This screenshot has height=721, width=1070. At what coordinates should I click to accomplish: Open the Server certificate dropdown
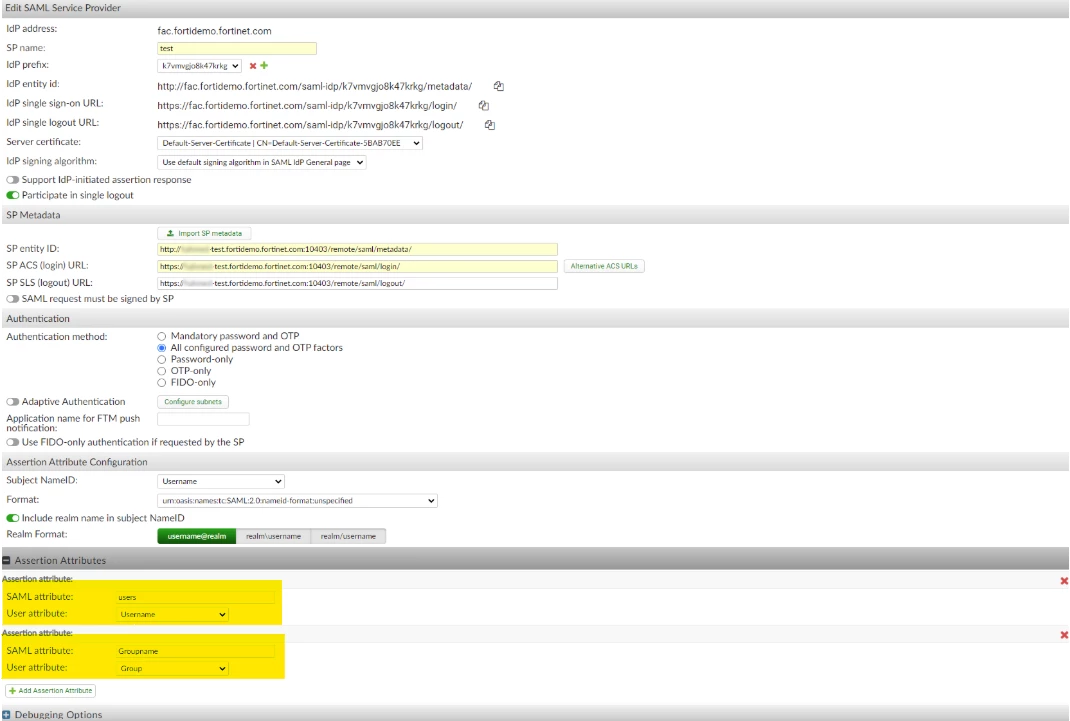(x=290, y=143)
